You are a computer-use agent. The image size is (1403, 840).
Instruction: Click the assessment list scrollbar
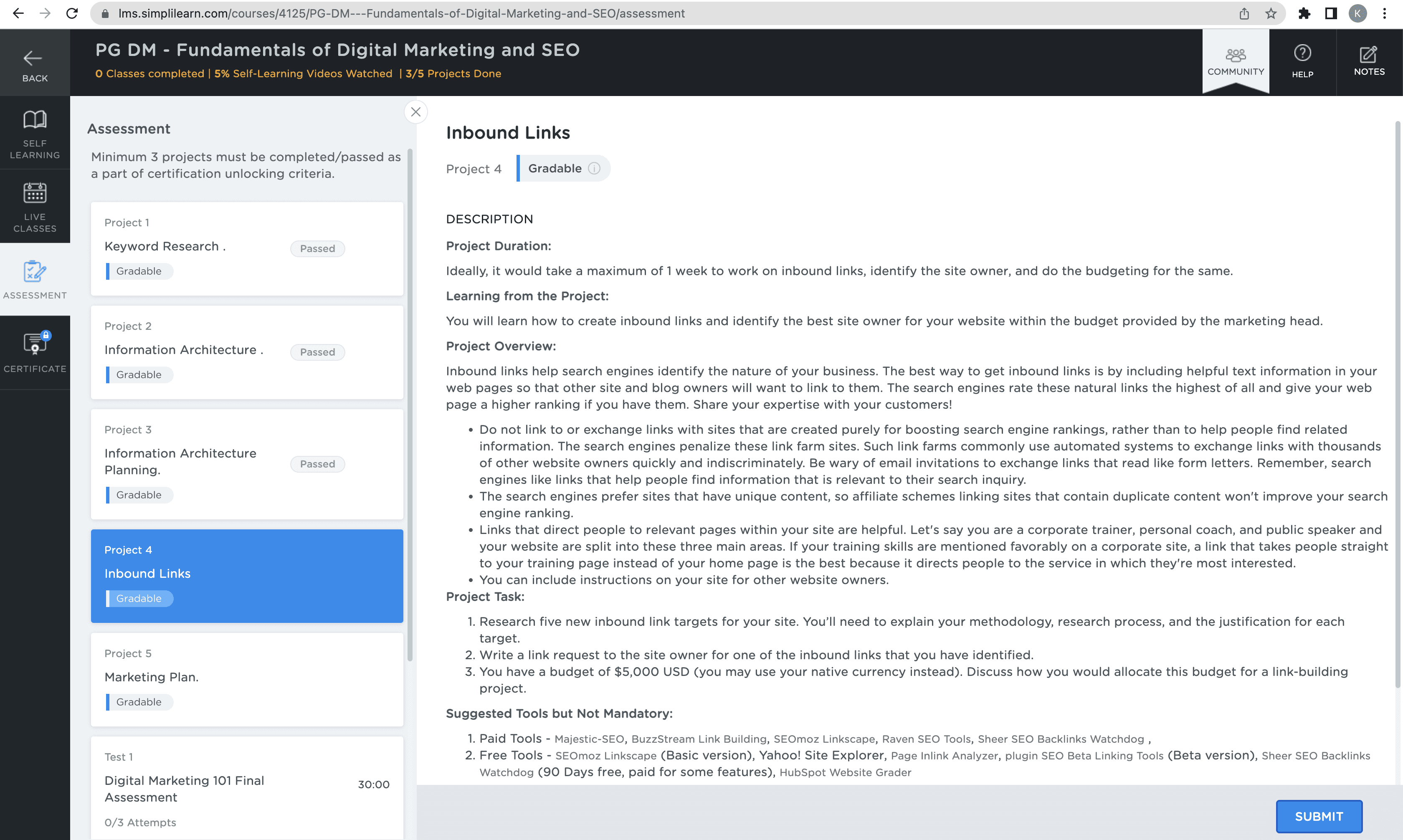tap(410, 405)
